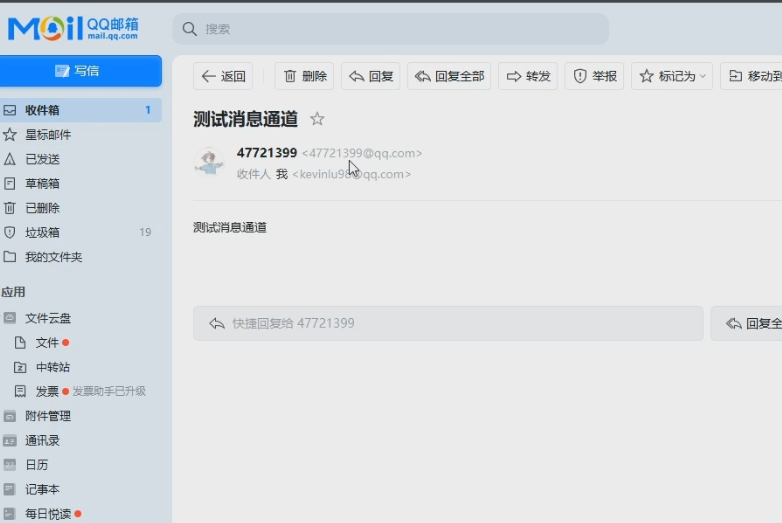This screenshot has width=782, height=523.
Task: Compose a new mail with 写信 button
Action: [81, 71]
